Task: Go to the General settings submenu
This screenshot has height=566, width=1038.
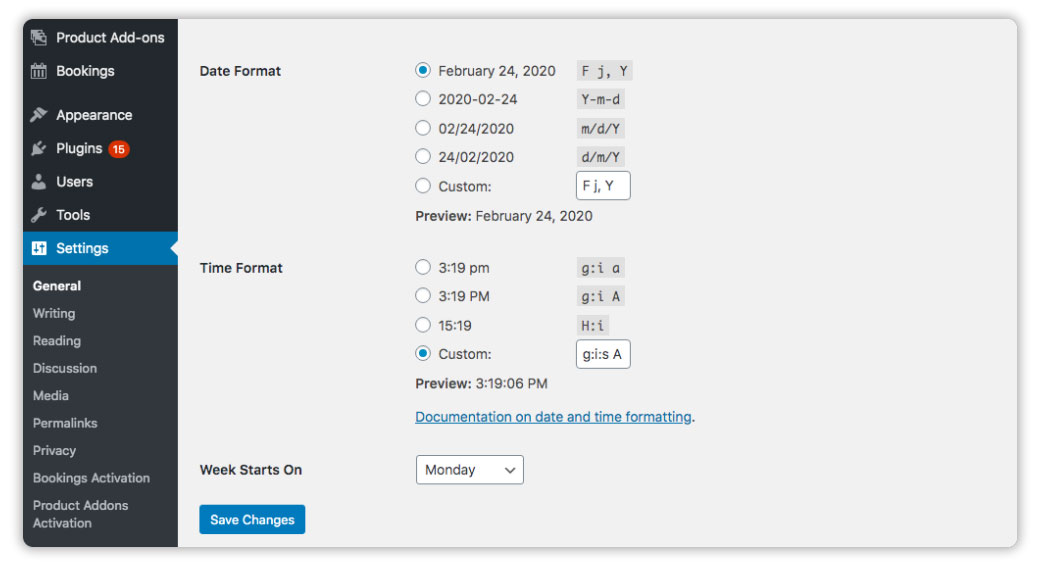Action: point(57,286)
